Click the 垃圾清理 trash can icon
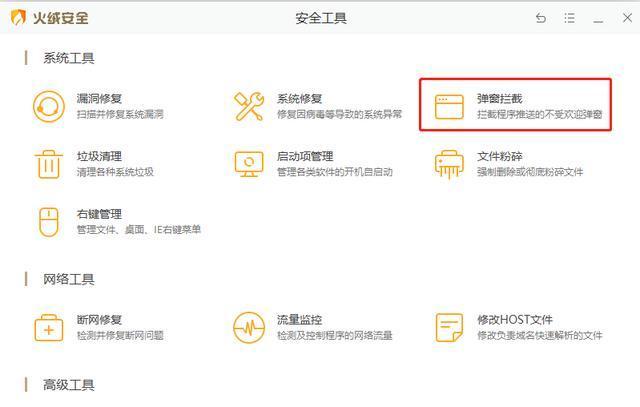Image resolution: width=640 pixels, height=407 pixels. point(49,164)
